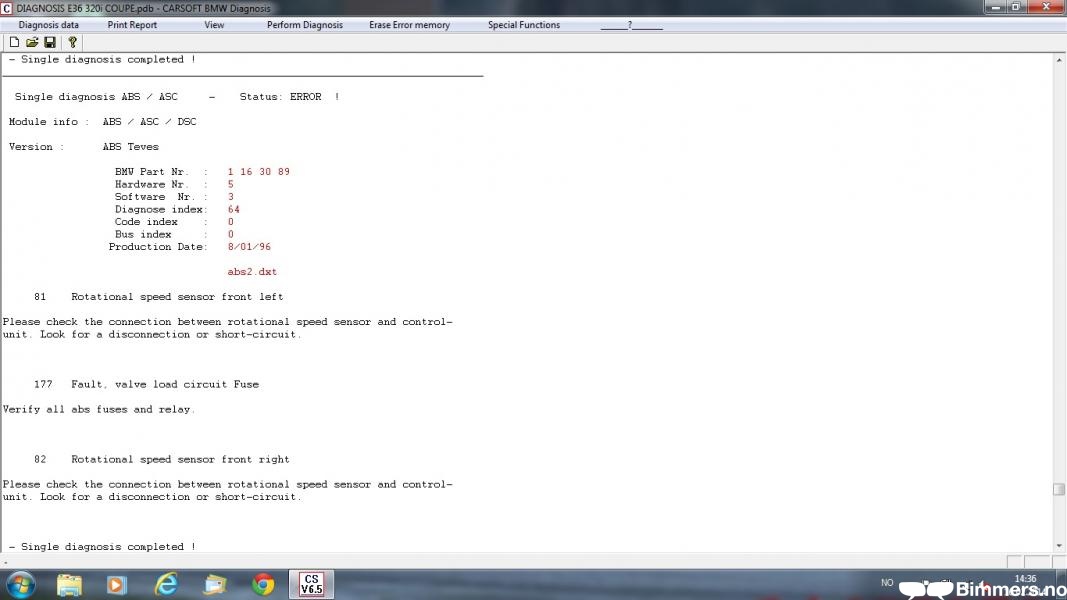1067x600 pixels.
Task: Click 'Single diagnosis ABS / ASC' heading text
Action: (x=96, y=97)
